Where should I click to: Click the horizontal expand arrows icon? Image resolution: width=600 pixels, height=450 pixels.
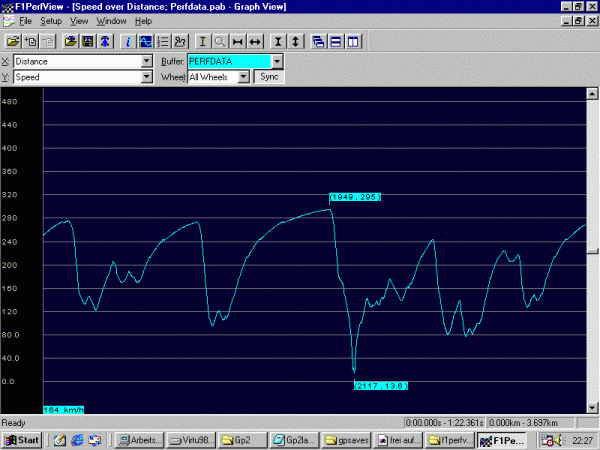pyautogui.click(x=255, y=42)
